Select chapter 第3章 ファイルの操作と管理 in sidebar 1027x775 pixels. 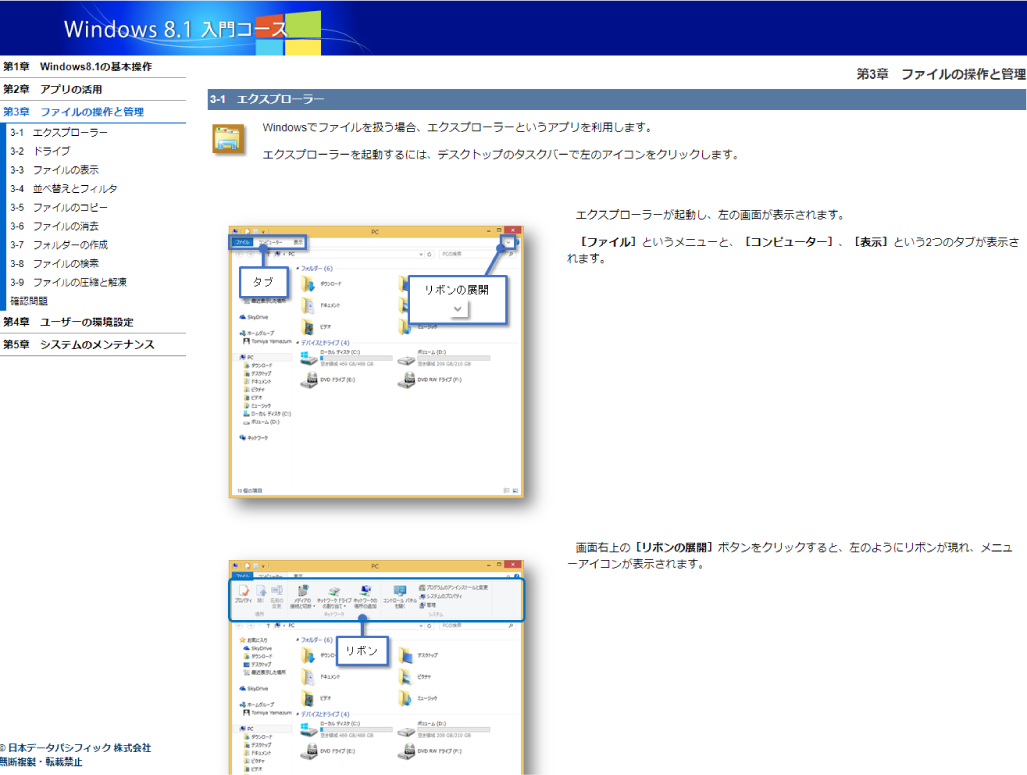pos(73,112)
